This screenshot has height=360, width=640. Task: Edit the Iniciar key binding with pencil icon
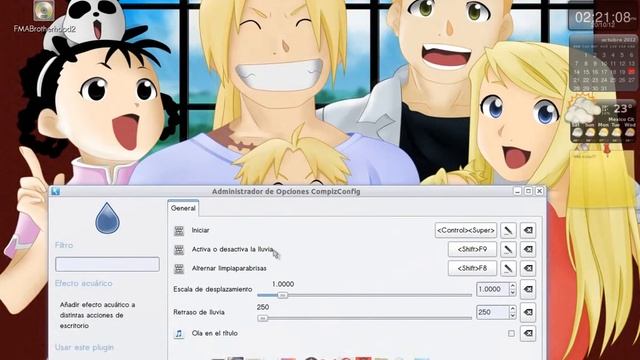pos(508,231)
